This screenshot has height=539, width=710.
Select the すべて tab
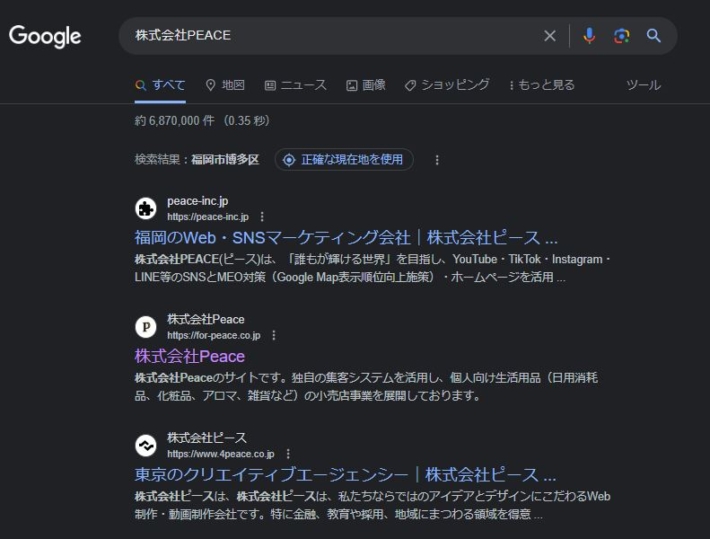(160, 85)
